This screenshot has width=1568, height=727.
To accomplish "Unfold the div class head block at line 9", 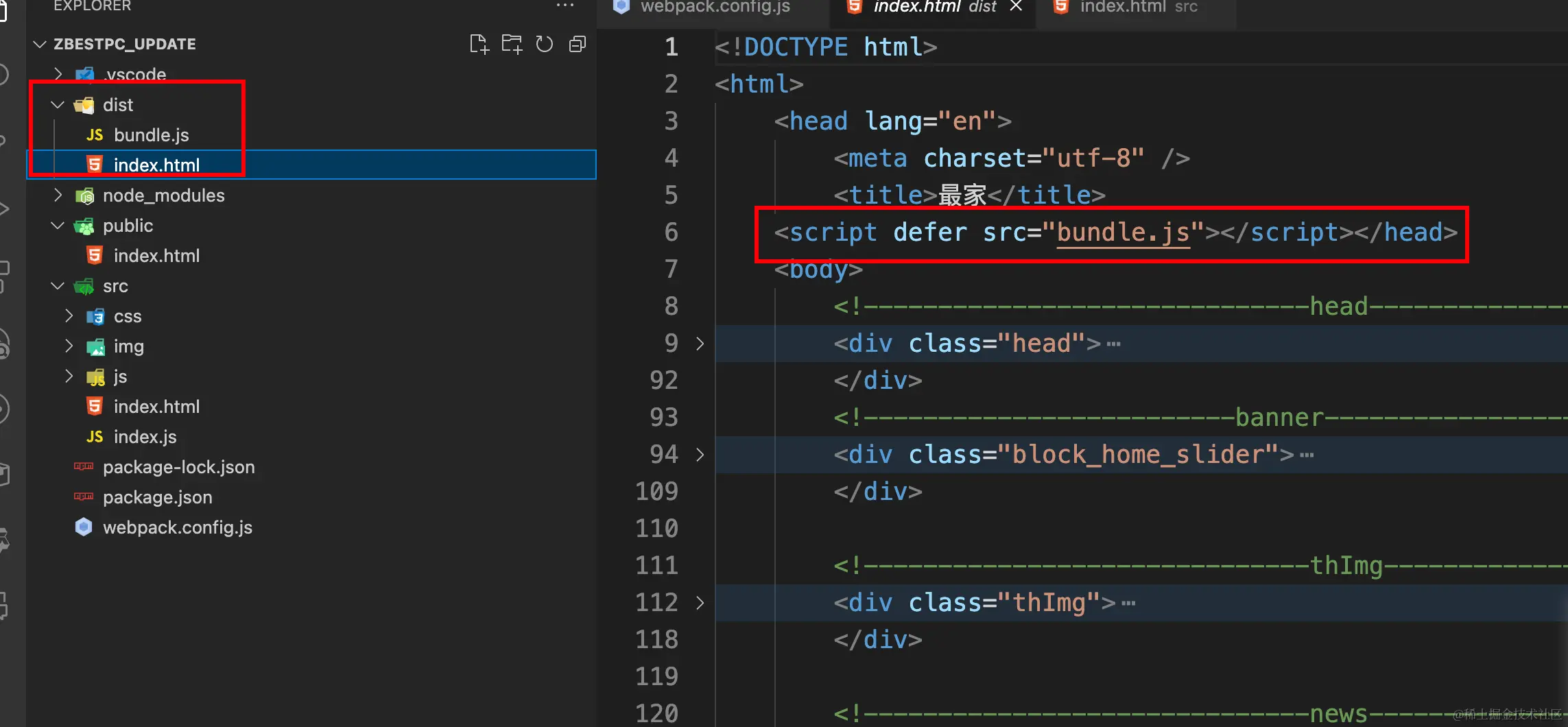I will click(700, 344).
